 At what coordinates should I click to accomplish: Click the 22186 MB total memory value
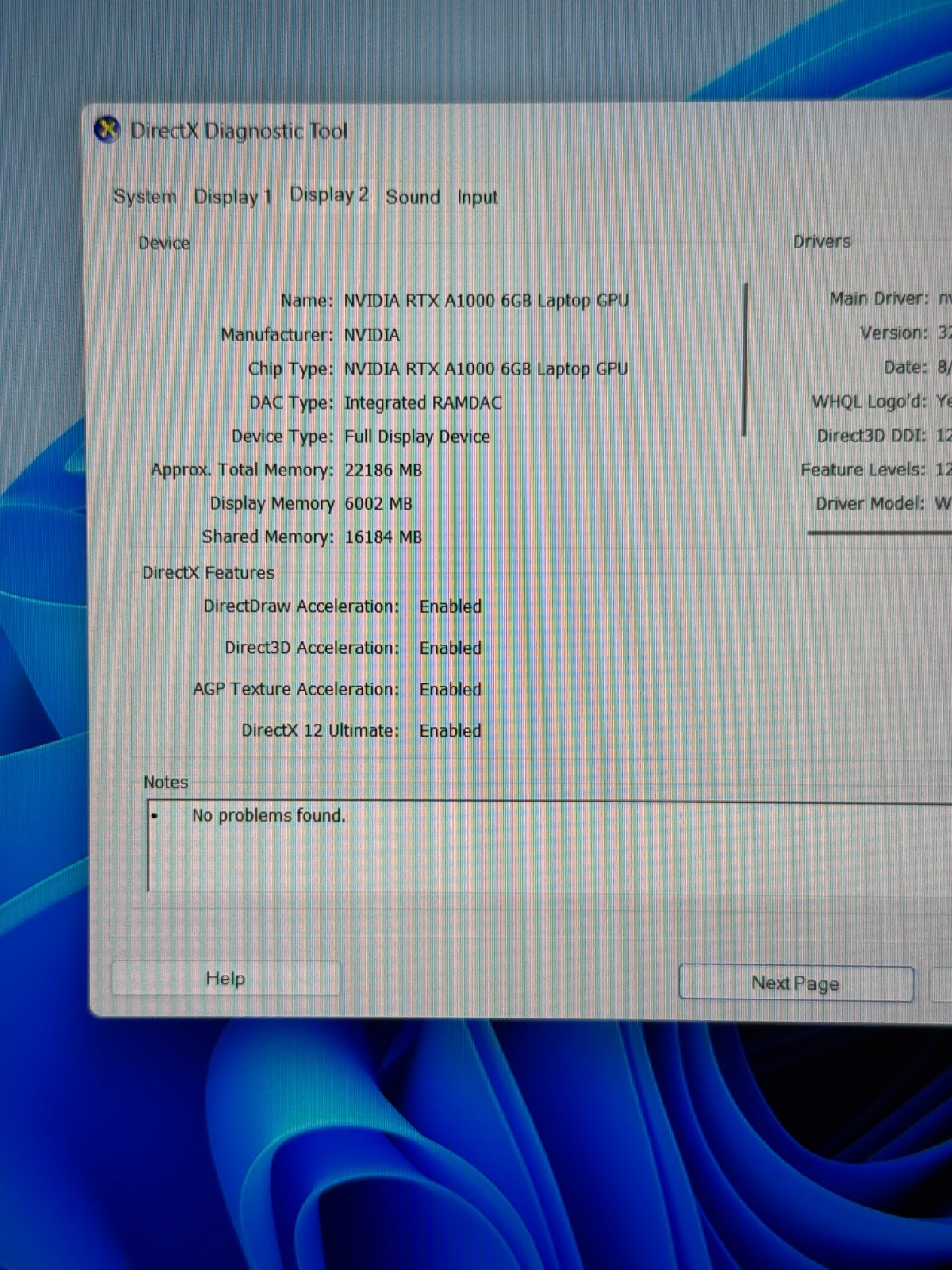[383, 470]
